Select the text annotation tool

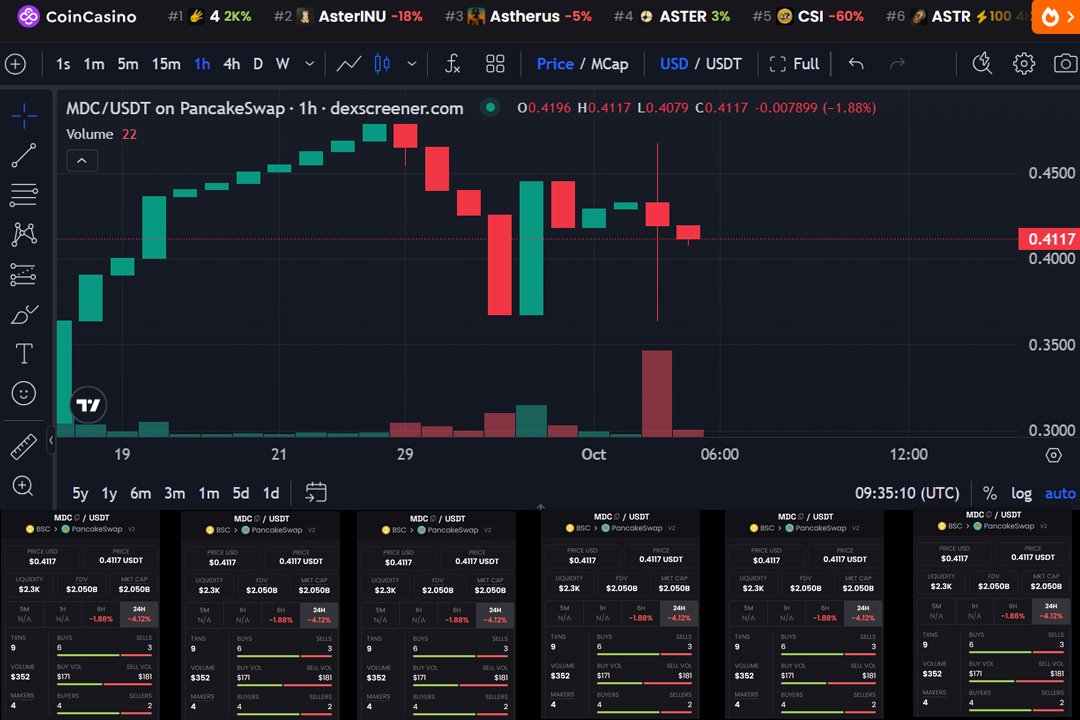(23, 352)
